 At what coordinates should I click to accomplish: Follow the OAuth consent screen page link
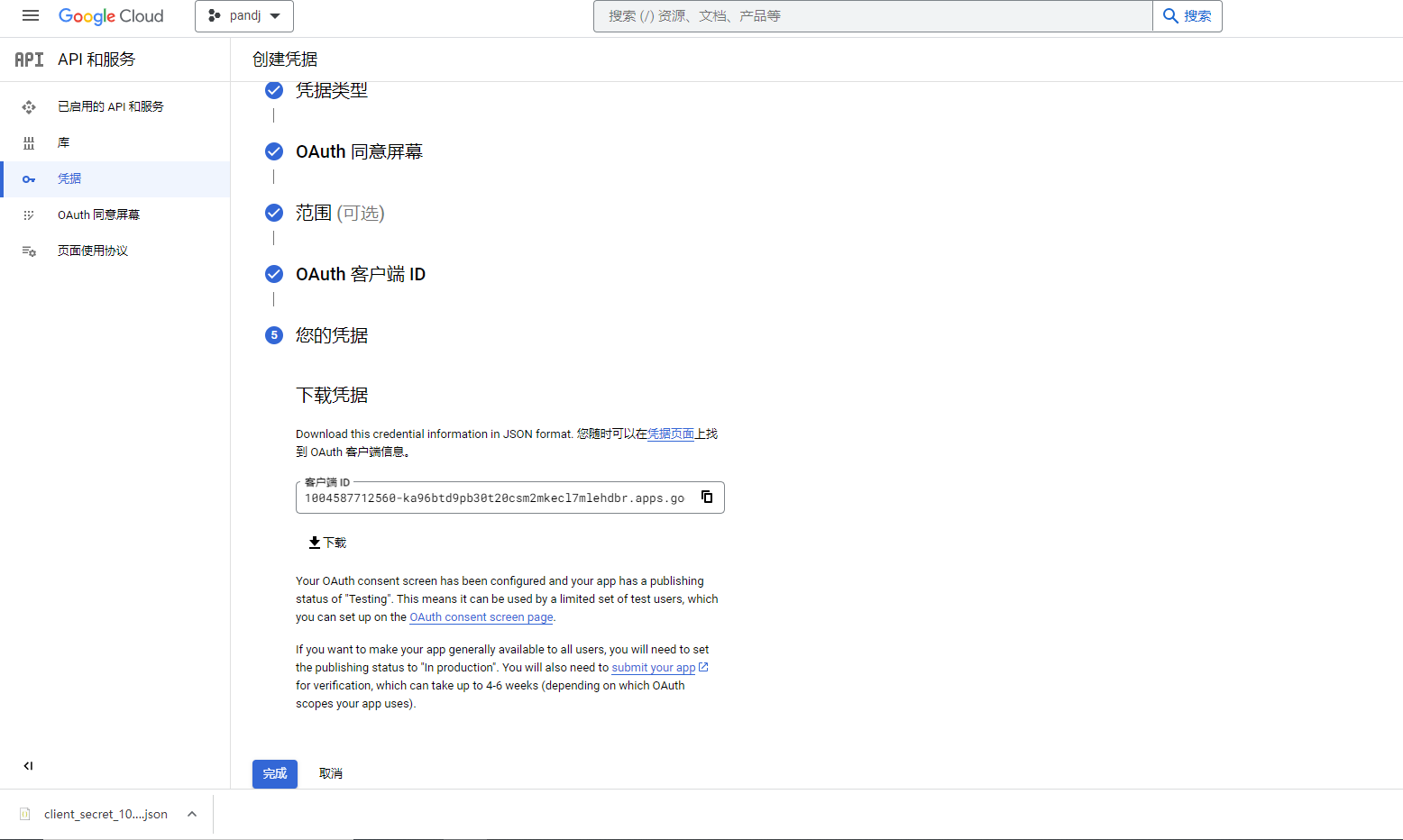click(481, 617)
